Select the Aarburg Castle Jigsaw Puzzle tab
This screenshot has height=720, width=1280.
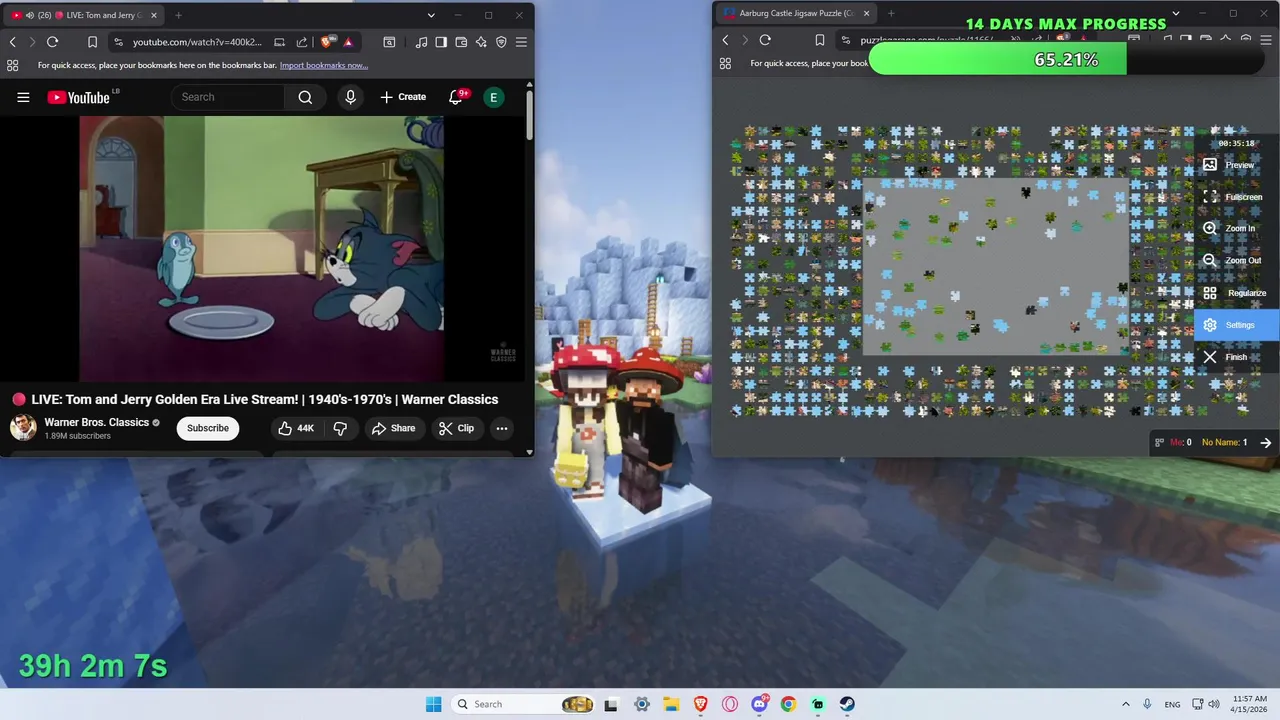click(x=795, y=13)
